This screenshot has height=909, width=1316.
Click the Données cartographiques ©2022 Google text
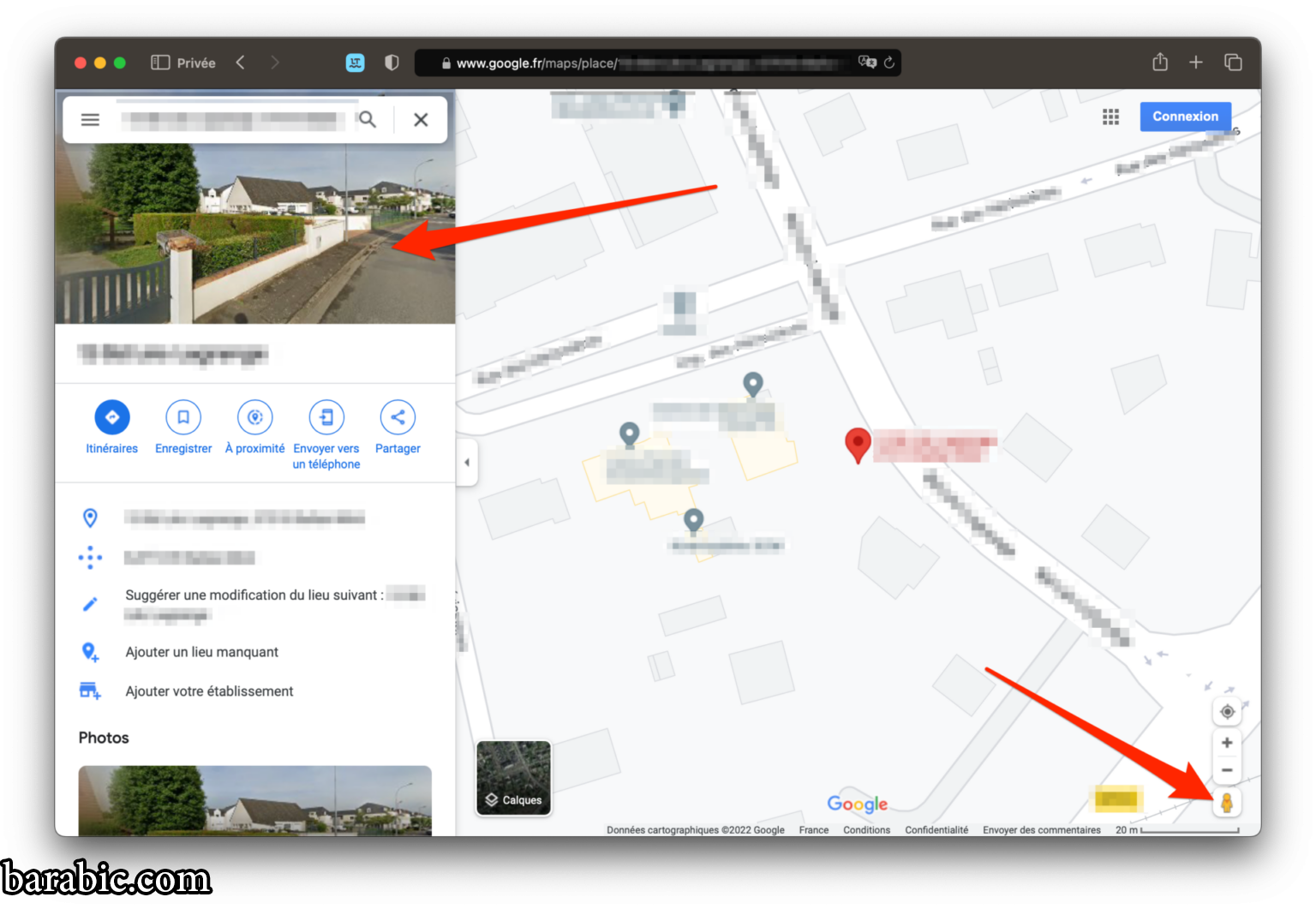pyautogui.click(x=696, y=830)
